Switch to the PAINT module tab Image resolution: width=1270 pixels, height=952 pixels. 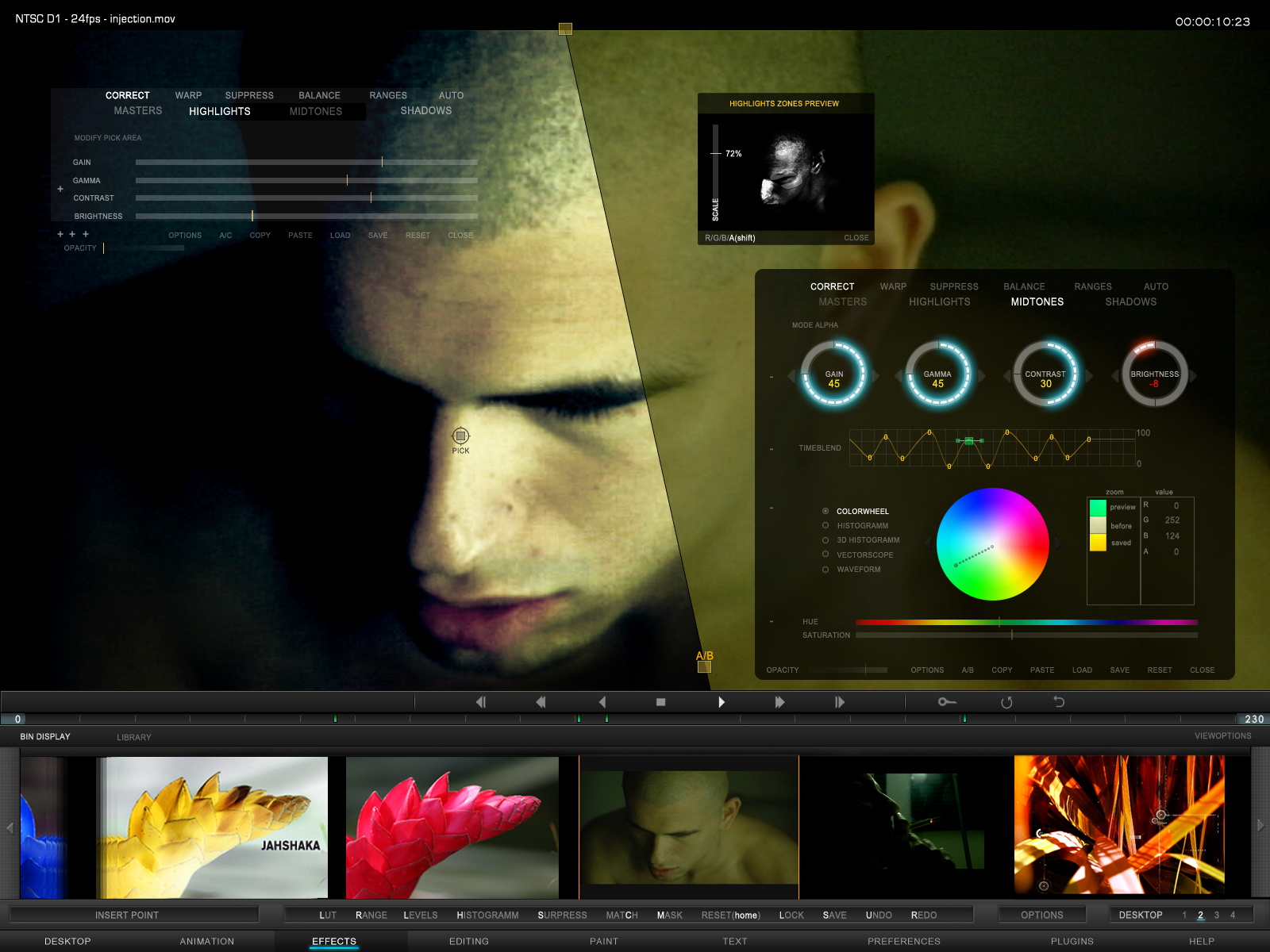(603, 942)
